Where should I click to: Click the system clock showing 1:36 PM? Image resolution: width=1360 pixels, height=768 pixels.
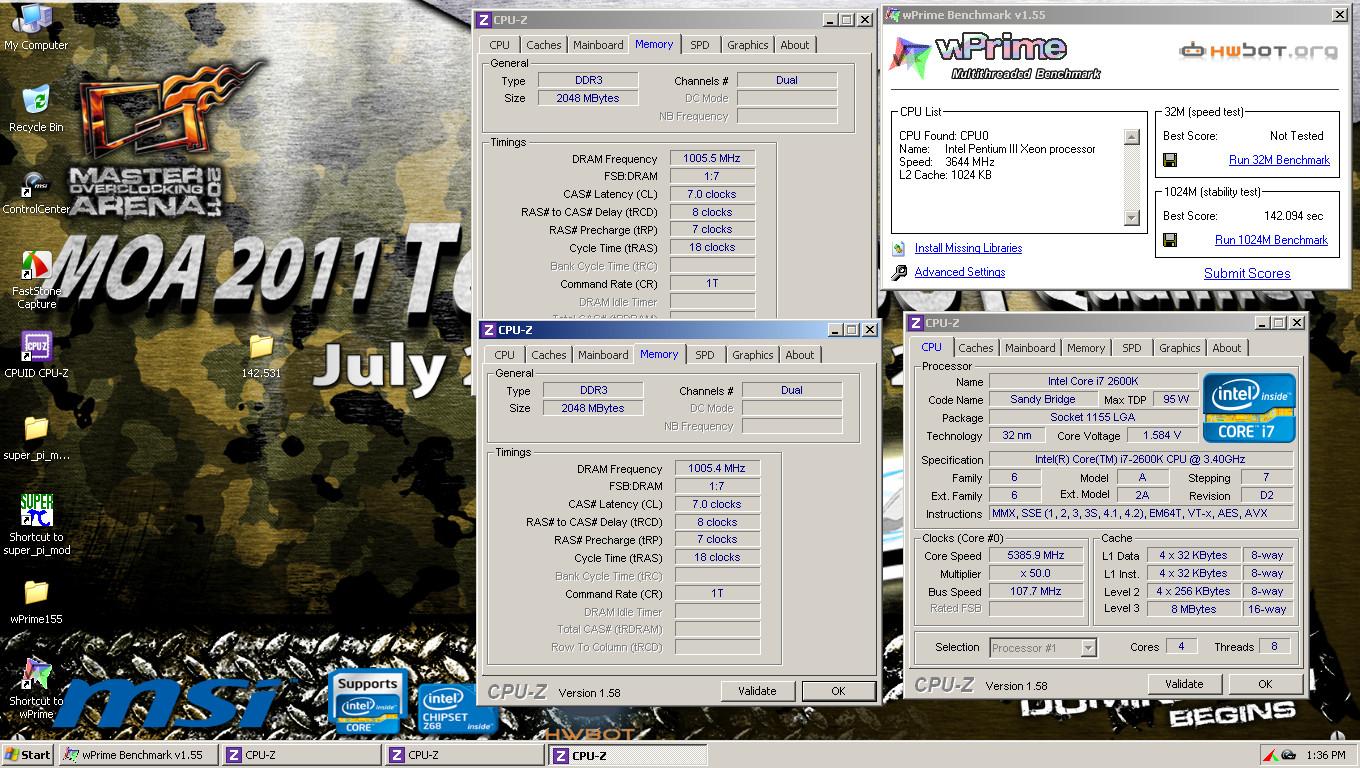click(1325, 755)
